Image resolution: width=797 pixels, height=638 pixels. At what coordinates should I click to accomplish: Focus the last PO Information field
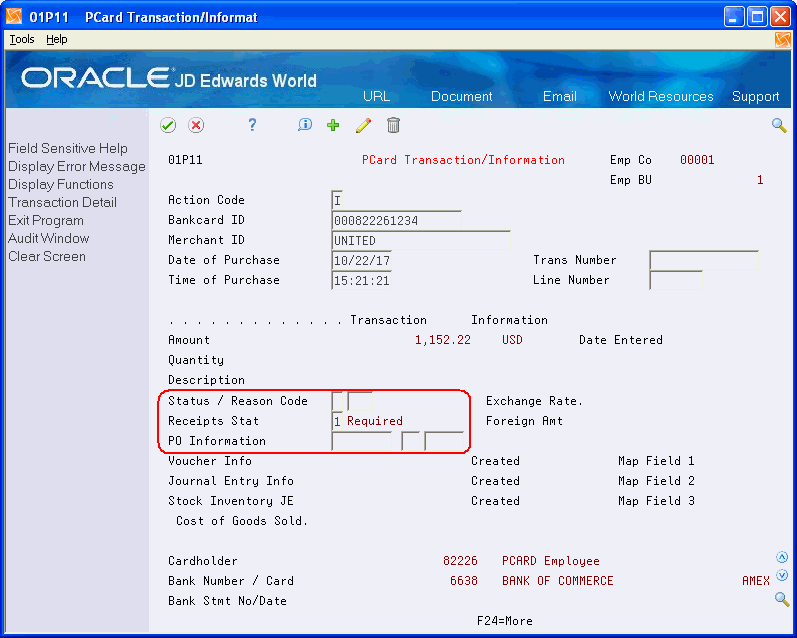pos(444,441)
